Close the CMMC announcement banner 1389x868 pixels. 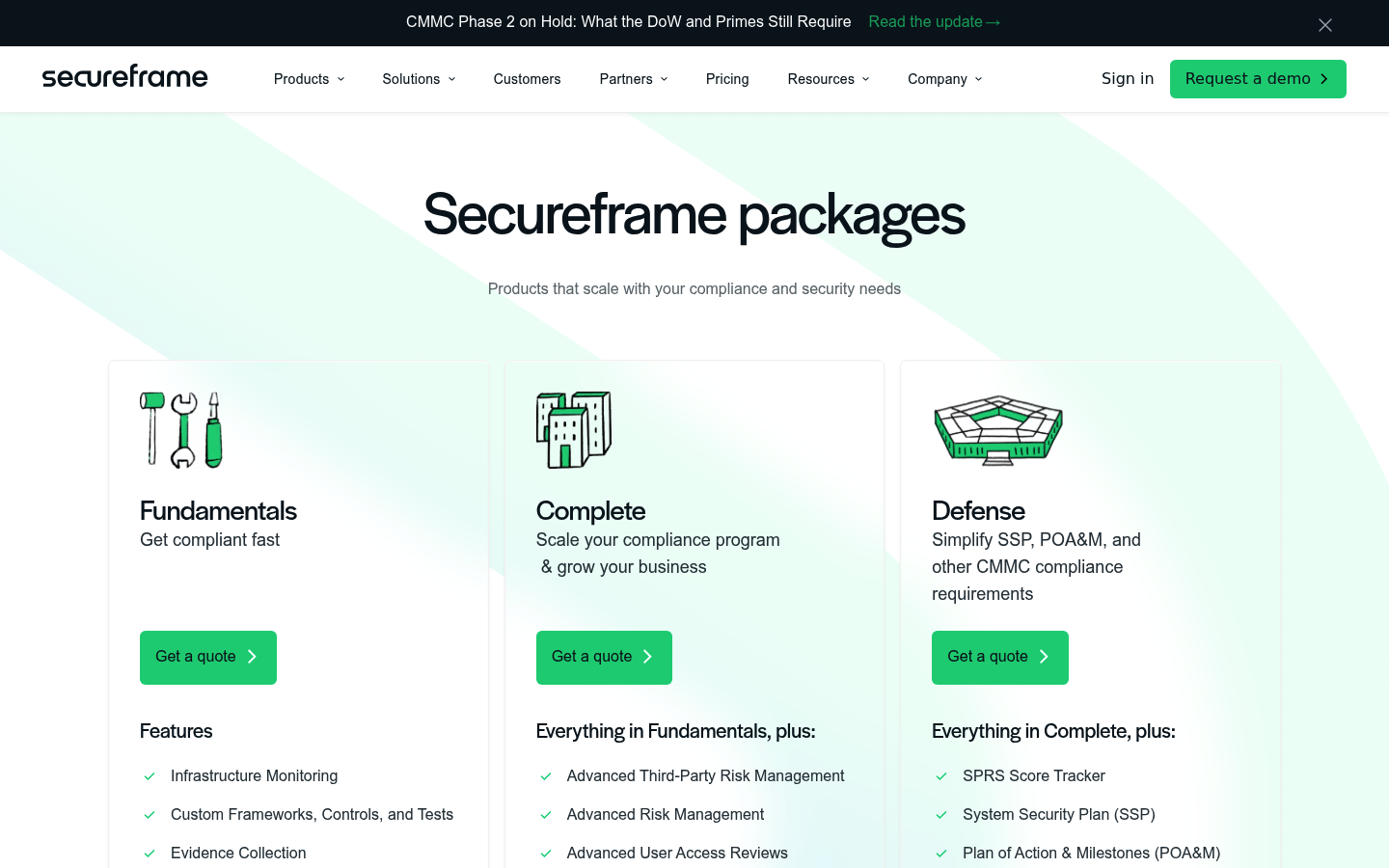tap(1325, 25)
